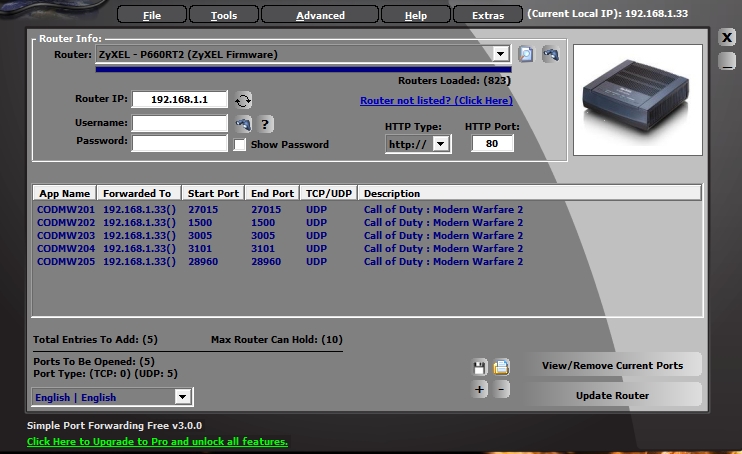Select the CODMW203 entry
This screenshot has width=742, height=454.
click(x=66, y=235)
